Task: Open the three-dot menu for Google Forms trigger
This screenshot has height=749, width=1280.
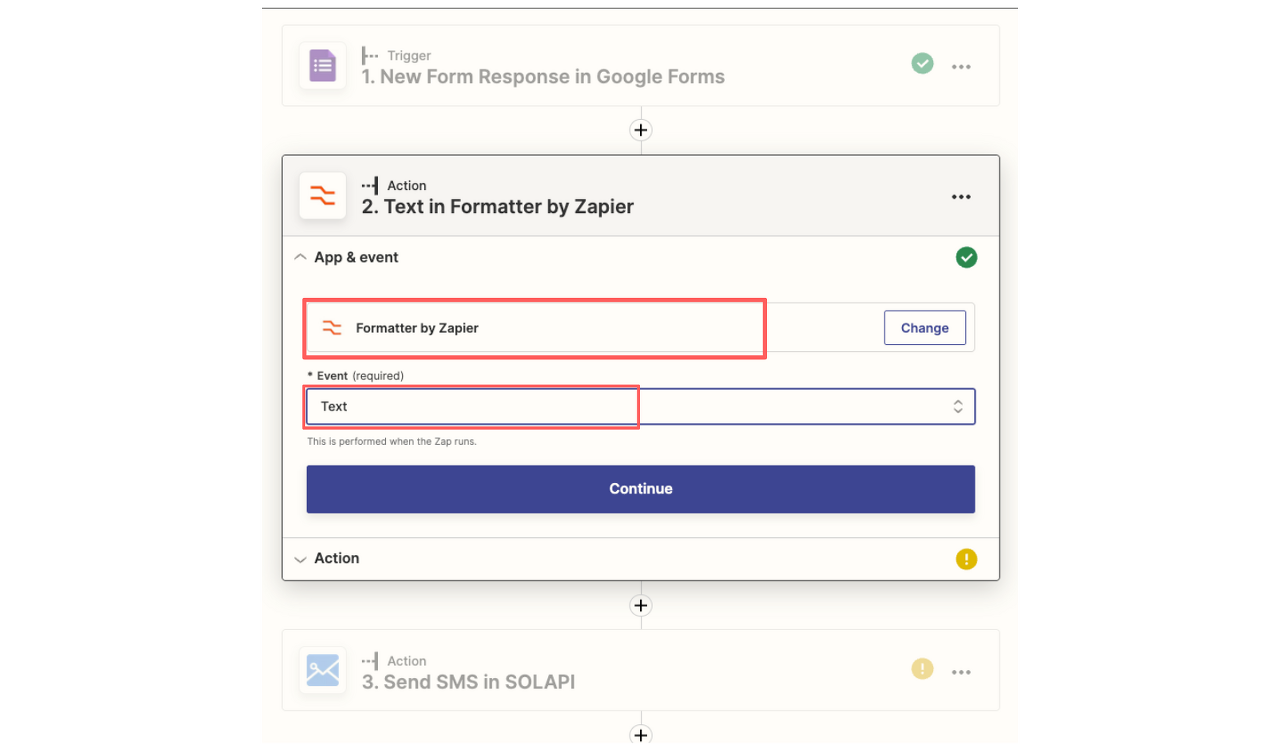Action: click(961, 67)
